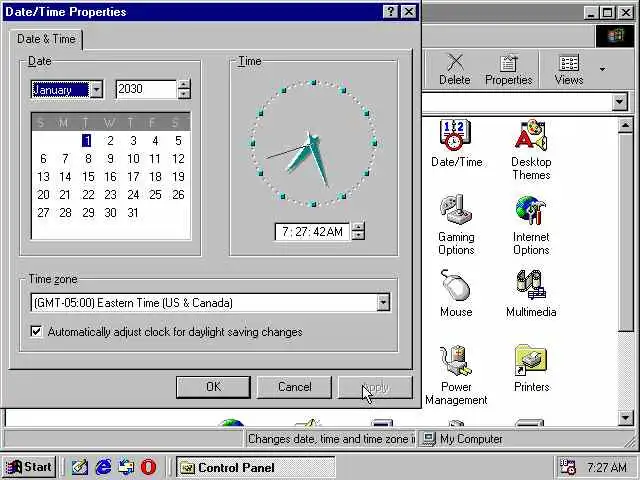Screen dimensions: 640x480
Task: Select day 18 in the calendar
Action: [155, 176]
